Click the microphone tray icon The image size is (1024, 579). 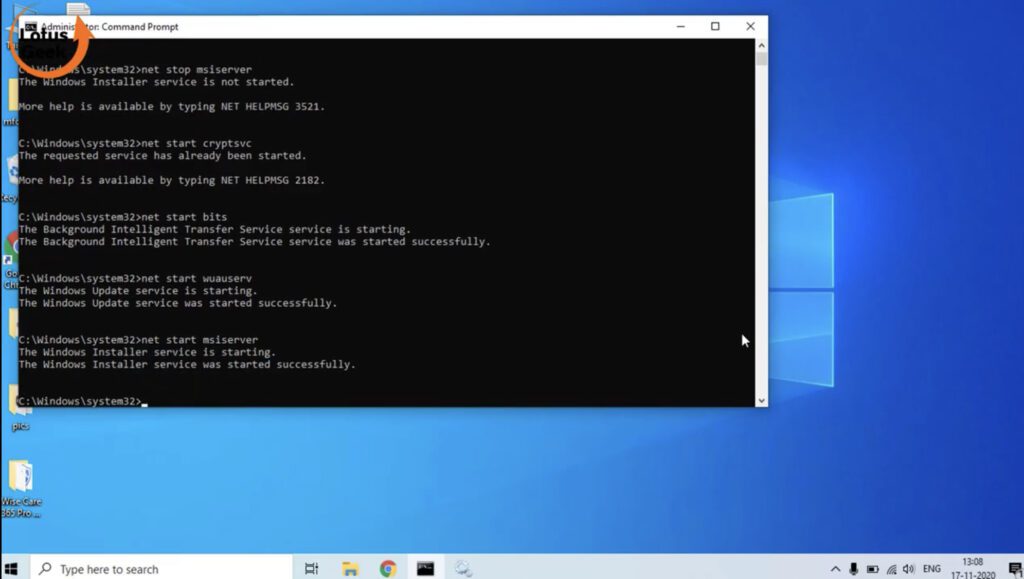tap(854, 569)
